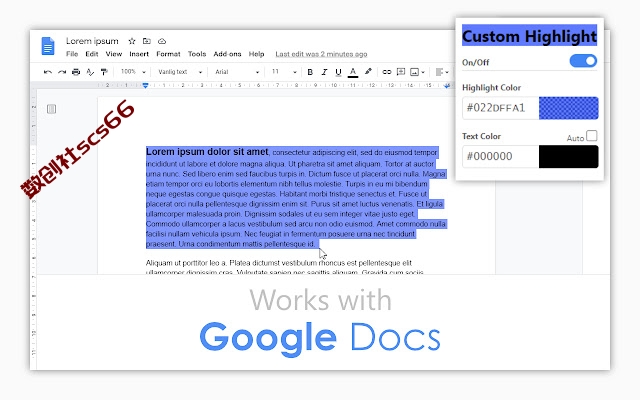
Task: Open the Tools menu
Action: click(197, 54)
